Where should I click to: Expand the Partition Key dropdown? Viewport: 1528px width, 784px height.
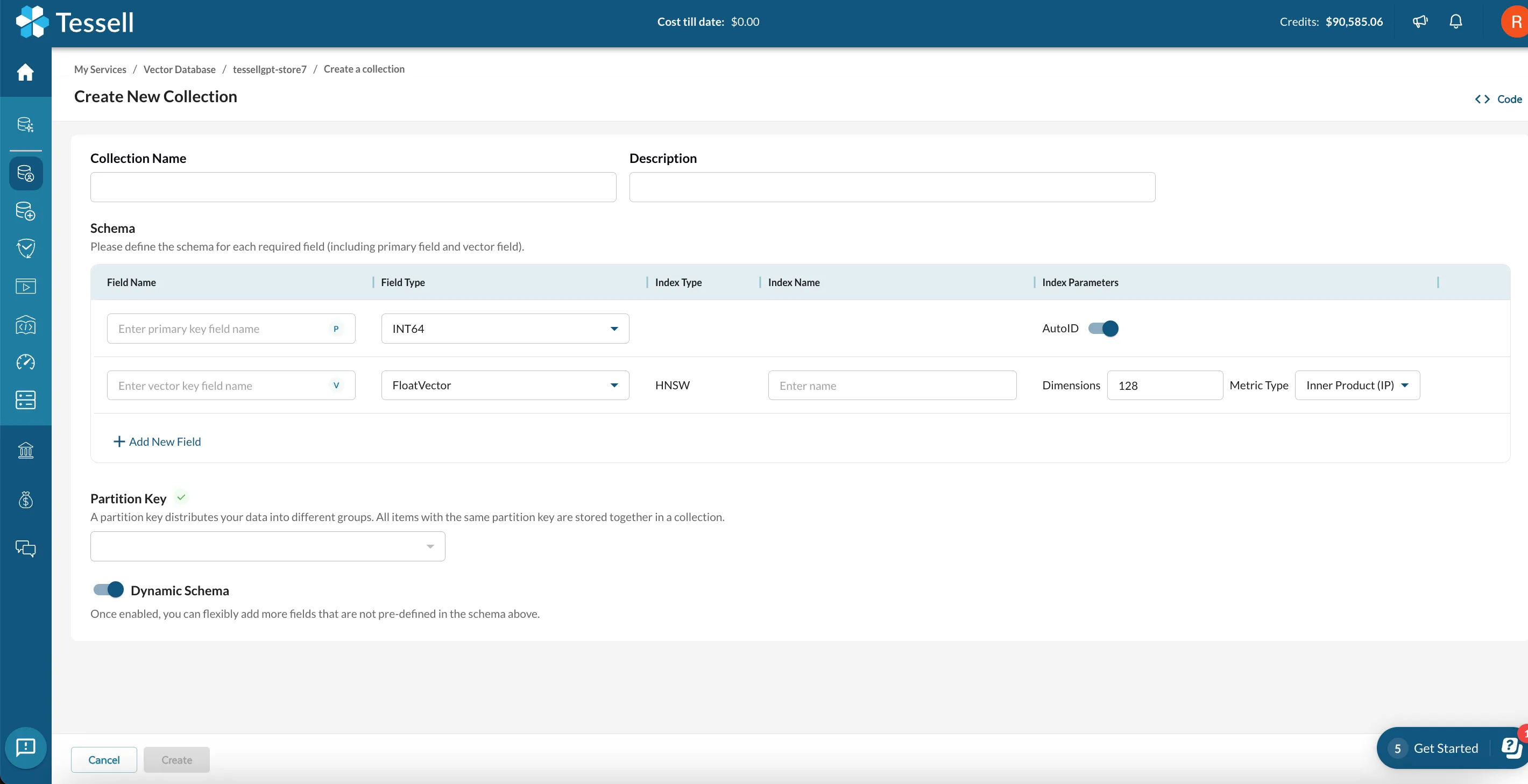267,546
